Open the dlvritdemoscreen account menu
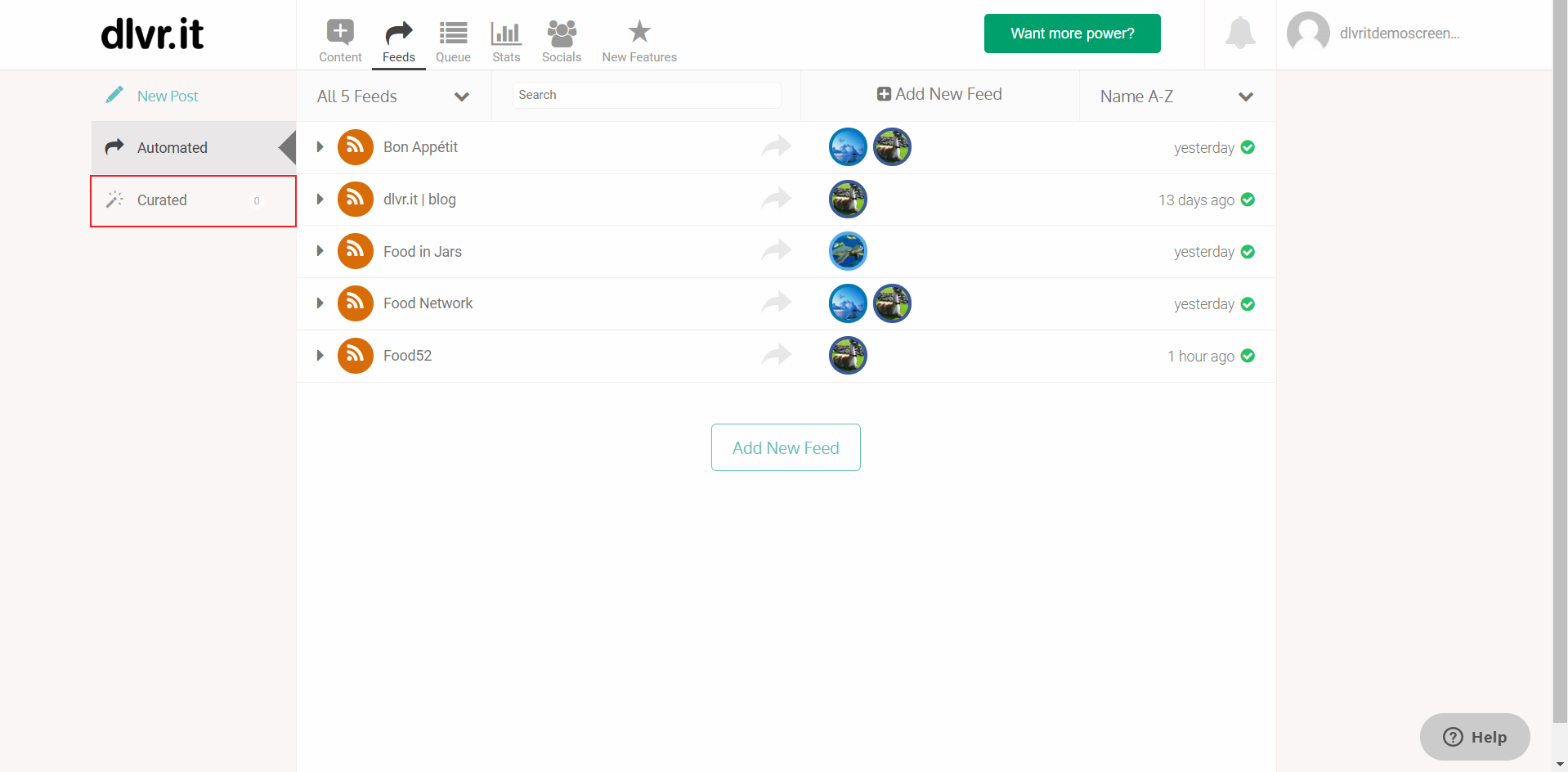 [1399, 34]
